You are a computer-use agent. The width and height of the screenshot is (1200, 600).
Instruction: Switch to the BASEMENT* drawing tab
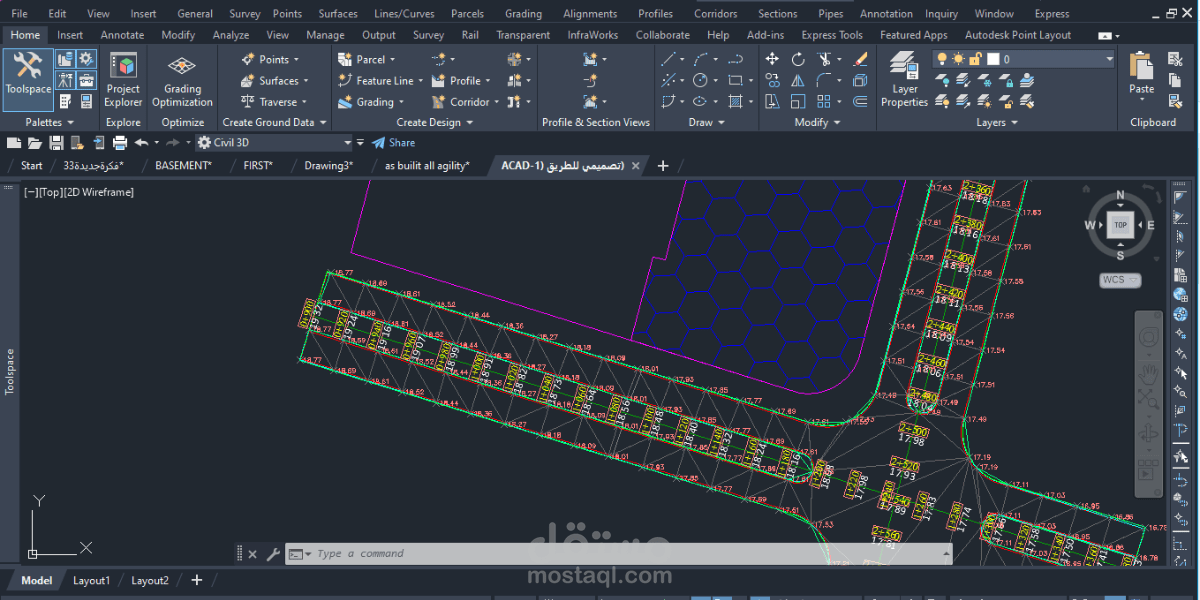click(183, 166)
